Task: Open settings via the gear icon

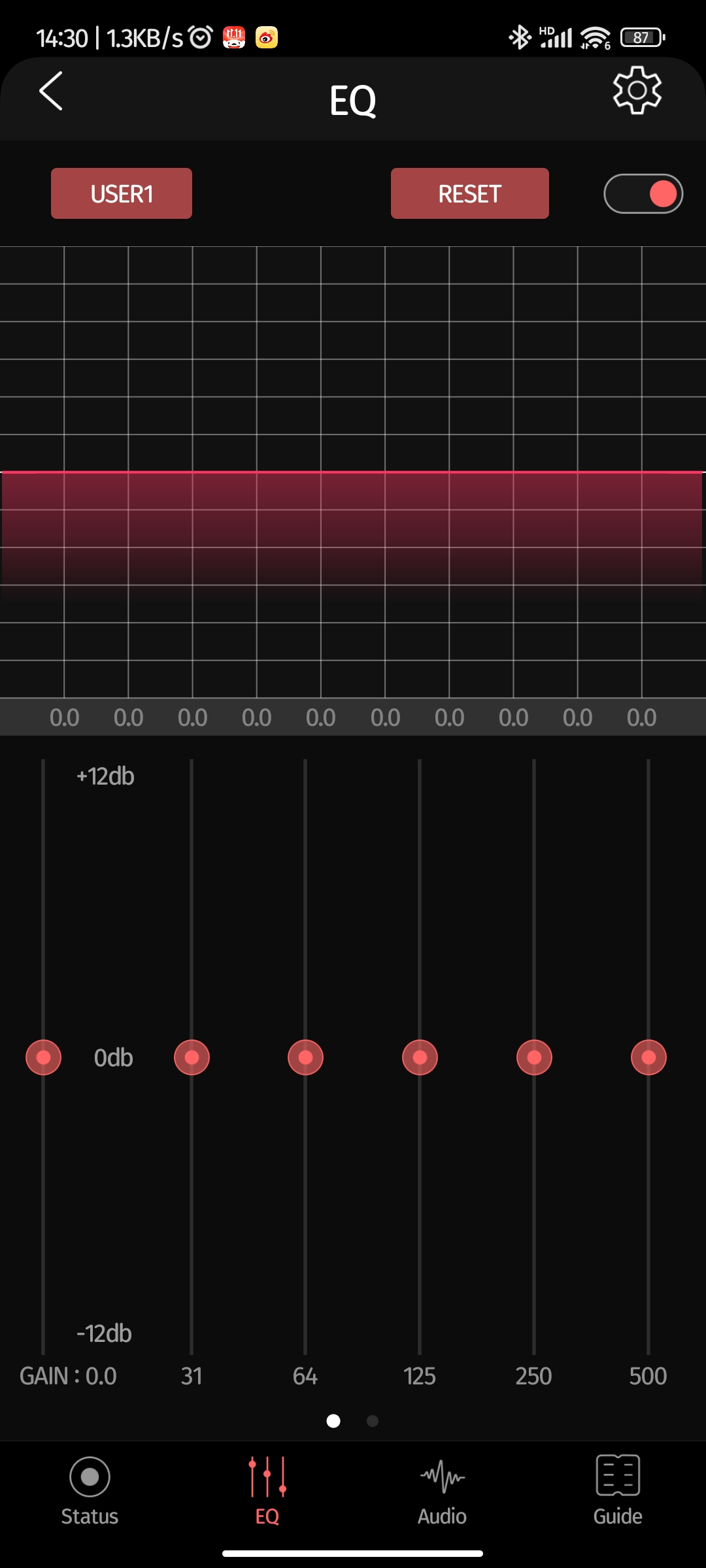Action: pyautogui.click(x=637, y=90)
